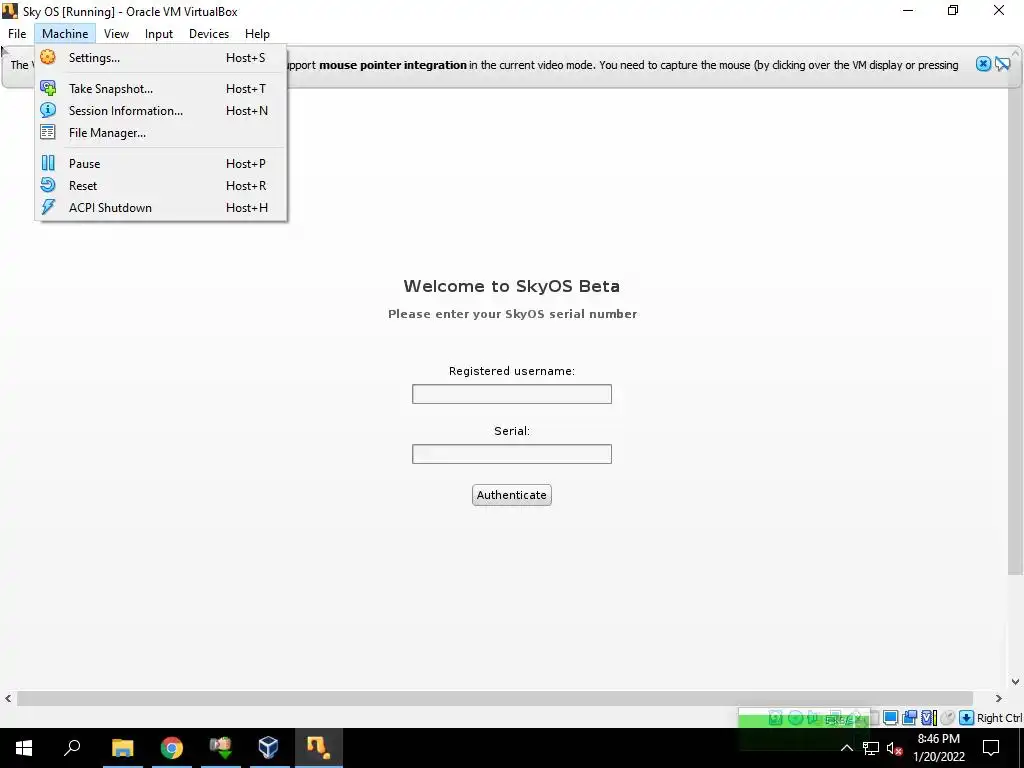This screenshot has width=1024, height=768.
Task: Open the File menu
Action: (x=17, y=33)
